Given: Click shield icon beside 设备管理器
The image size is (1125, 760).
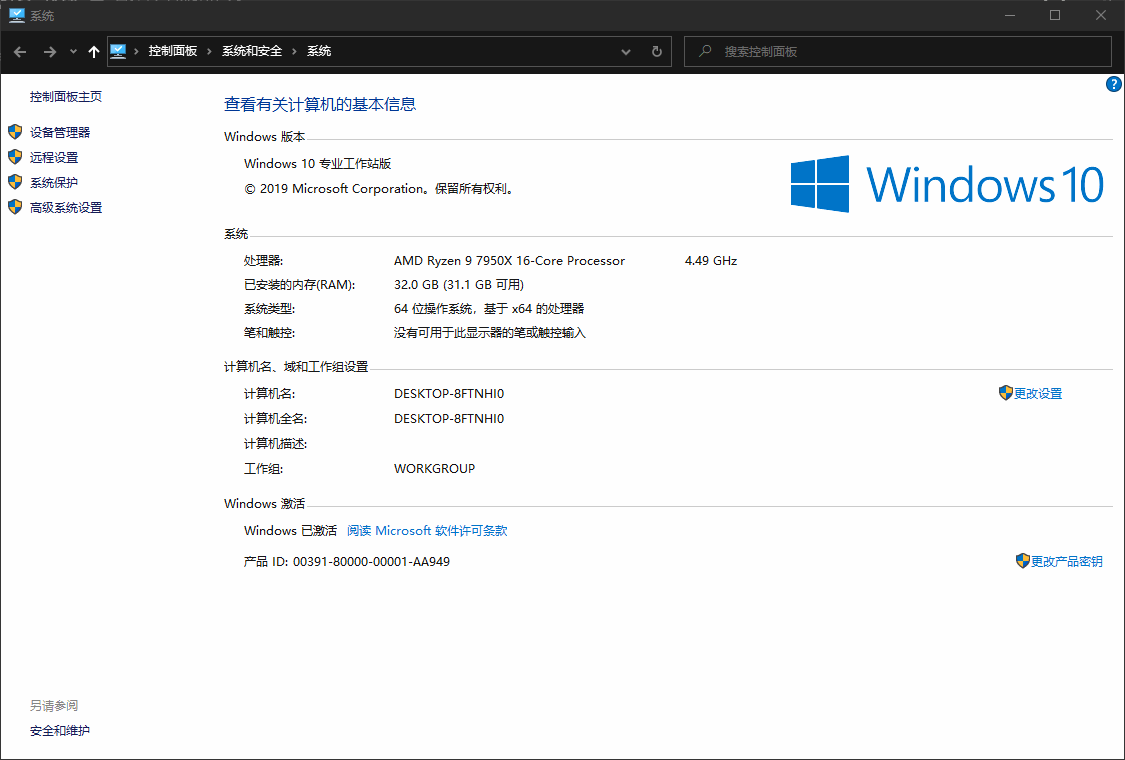Looking at the screenshot, I should point(15,131).
